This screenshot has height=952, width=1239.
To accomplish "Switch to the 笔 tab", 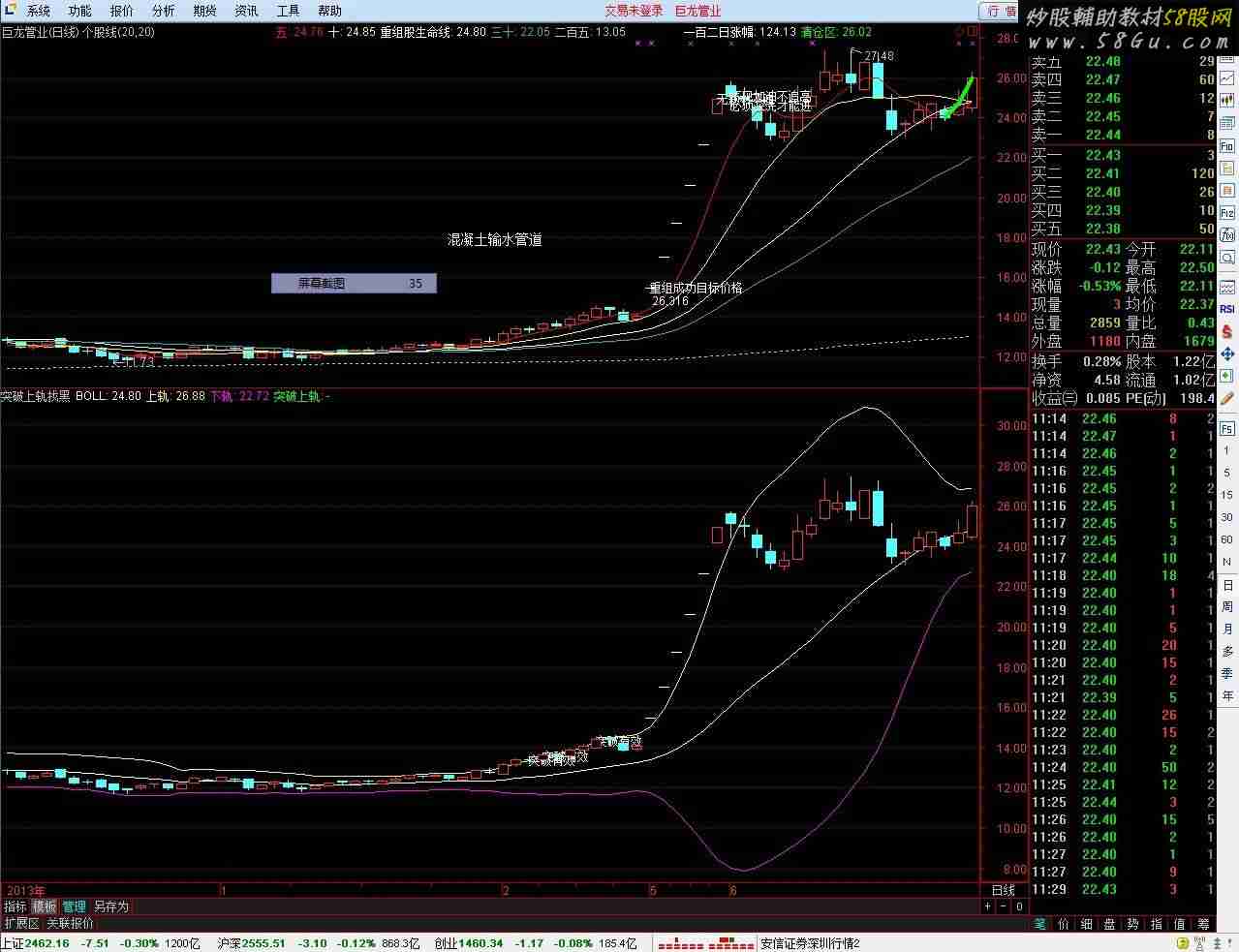I will click(1039, 924).
